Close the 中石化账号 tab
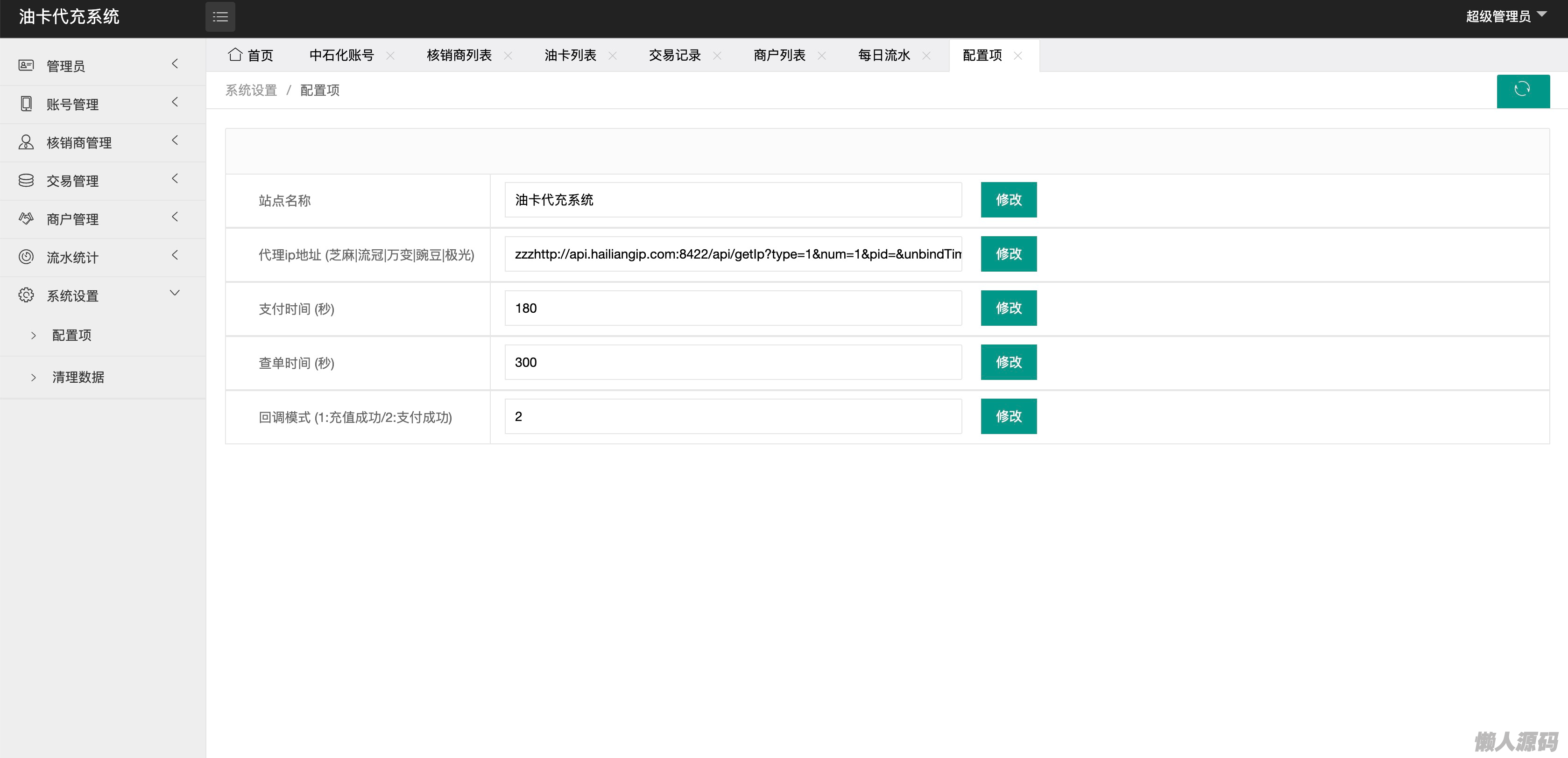1568x758 pixels. click(390, 56)
